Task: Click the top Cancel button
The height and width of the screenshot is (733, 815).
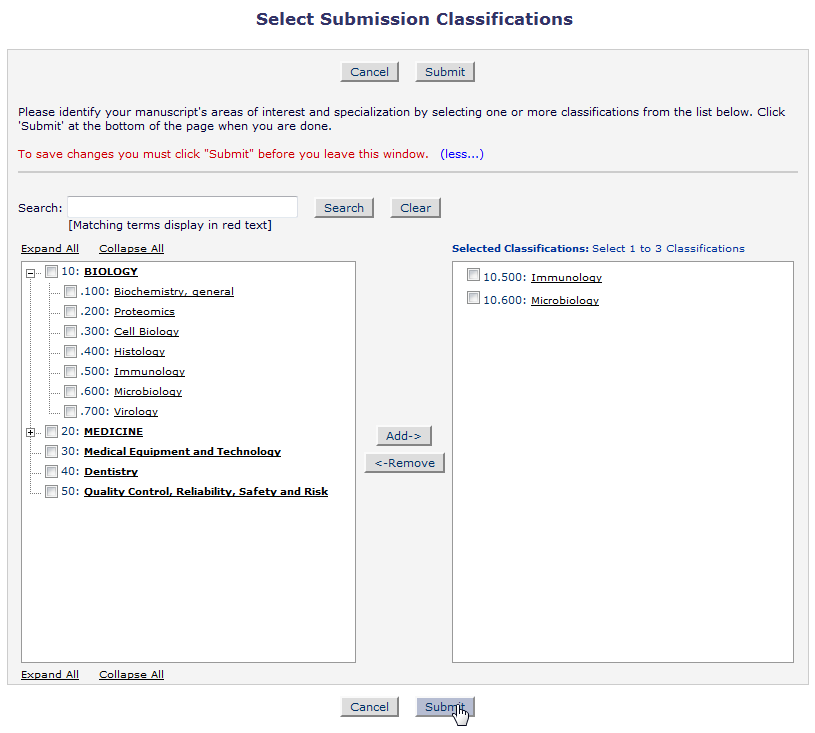Action: (370, 72)
